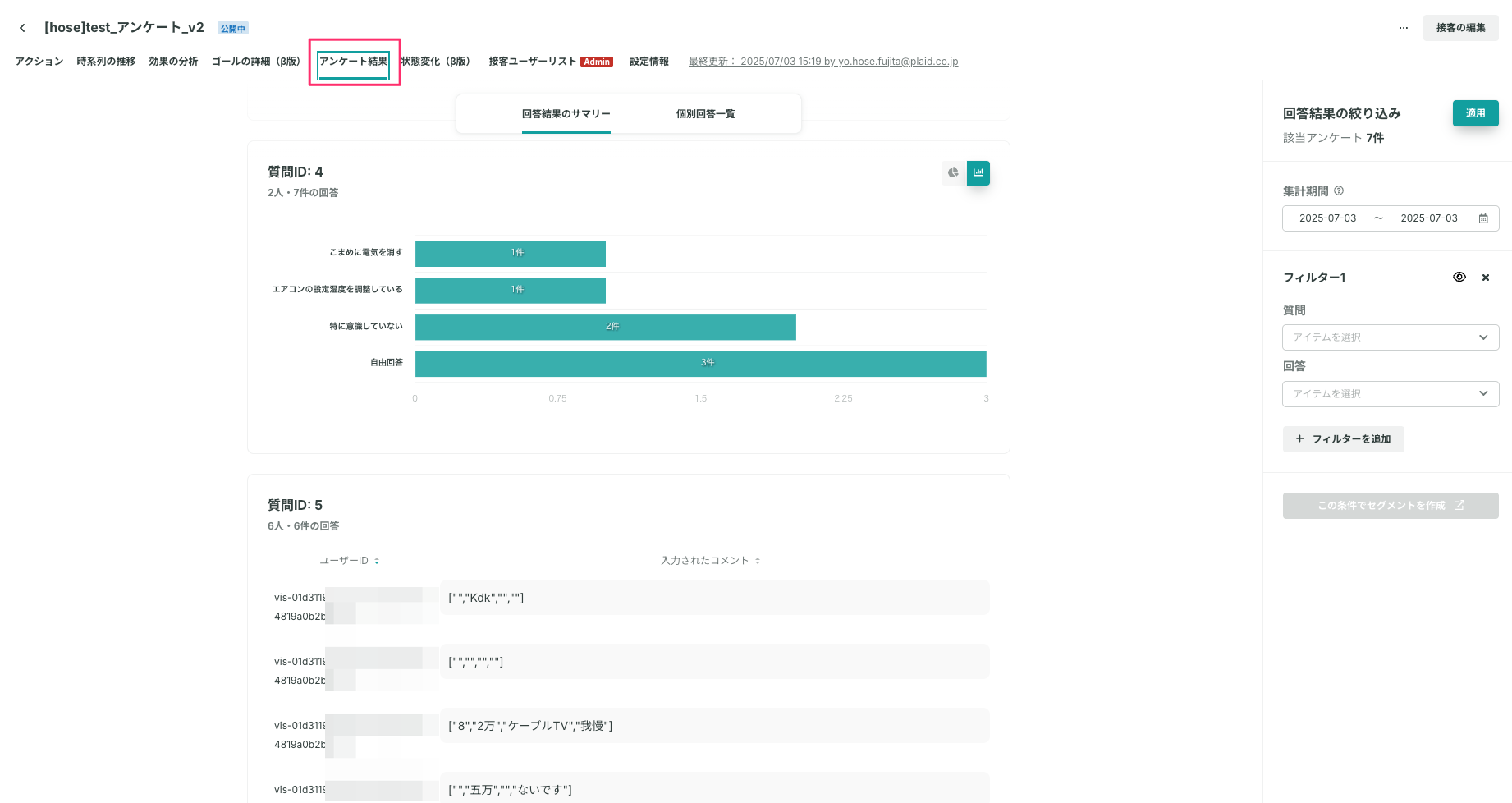Click the start date 2025-07-03 field
Image resolution: width=1512 pixels, height=803 pixels.
pyautogui.click(x=1327, y=218)
